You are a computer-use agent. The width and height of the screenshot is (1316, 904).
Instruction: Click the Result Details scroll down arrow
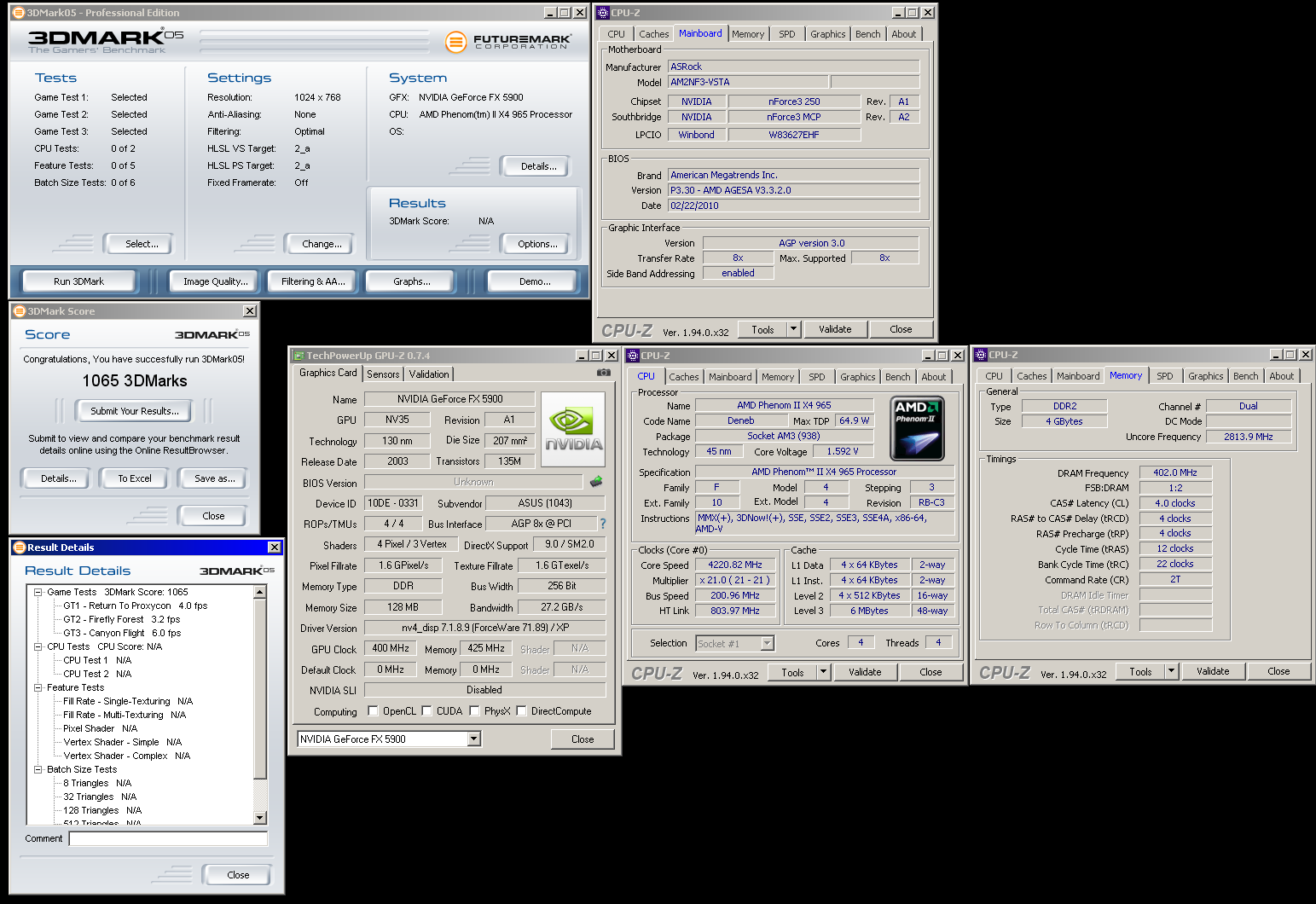[x=261, y=818]
